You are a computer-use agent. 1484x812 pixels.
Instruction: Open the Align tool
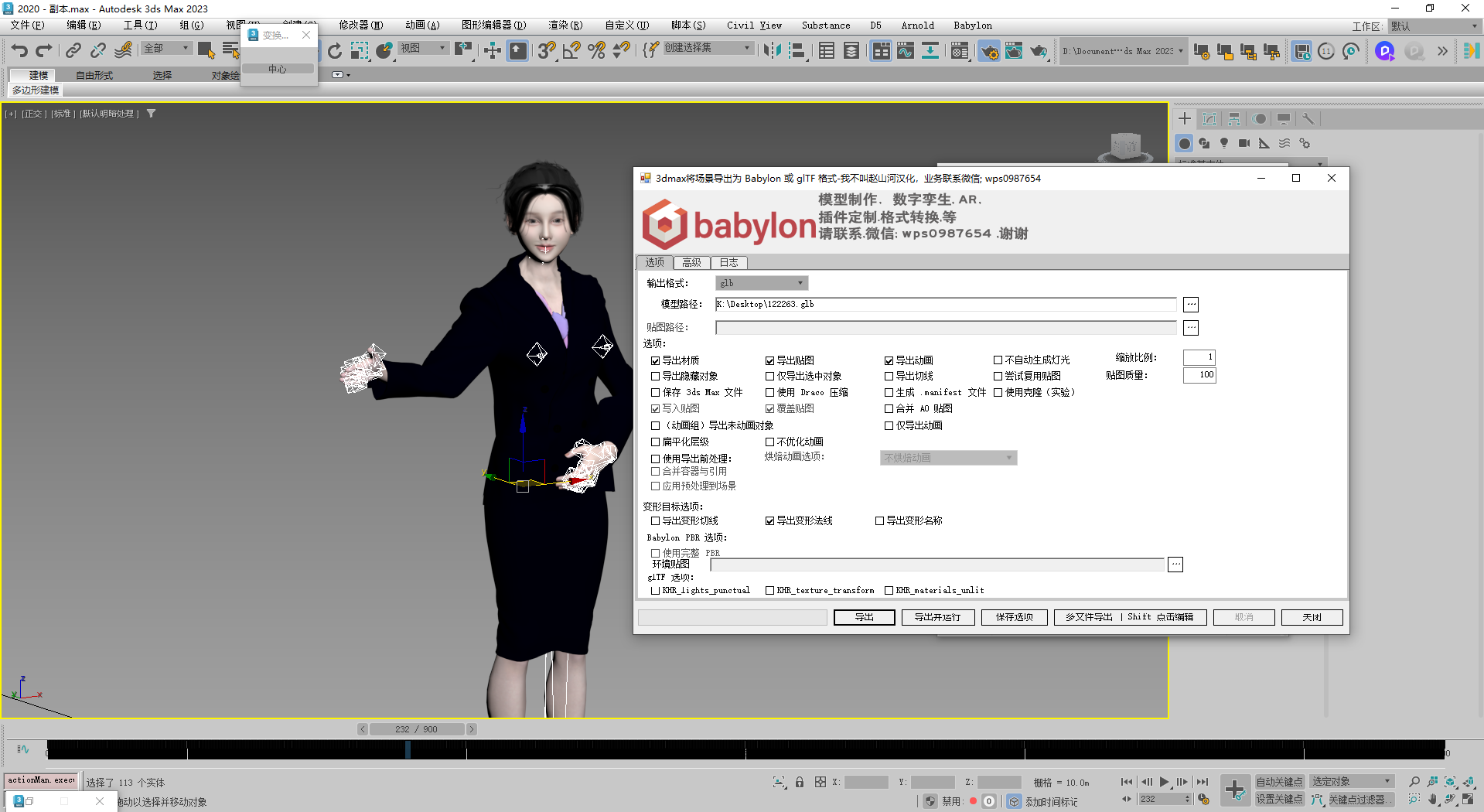(x=797, y=51)
